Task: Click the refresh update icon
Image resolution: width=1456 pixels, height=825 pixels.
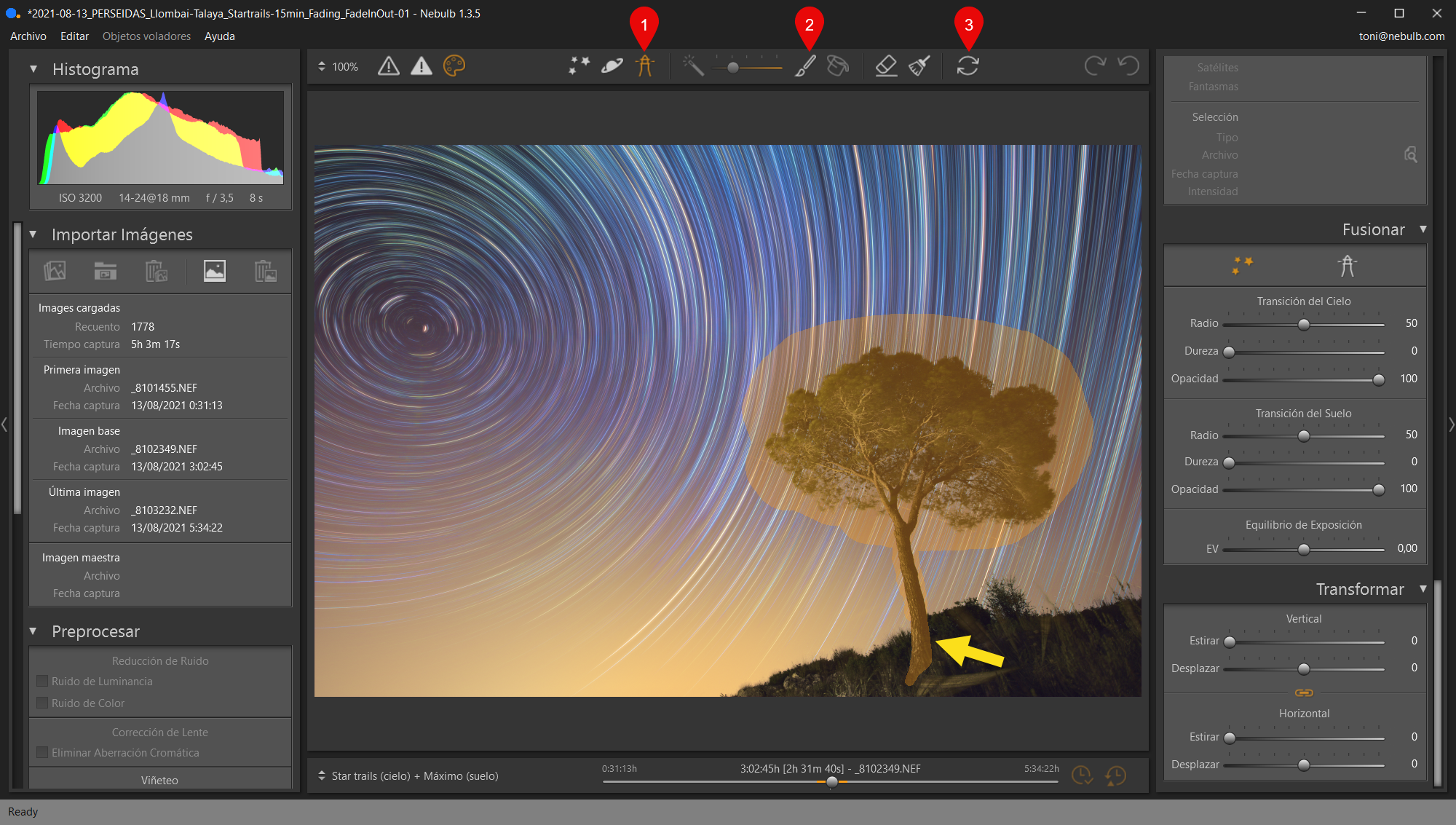Action: pos(968,66)
